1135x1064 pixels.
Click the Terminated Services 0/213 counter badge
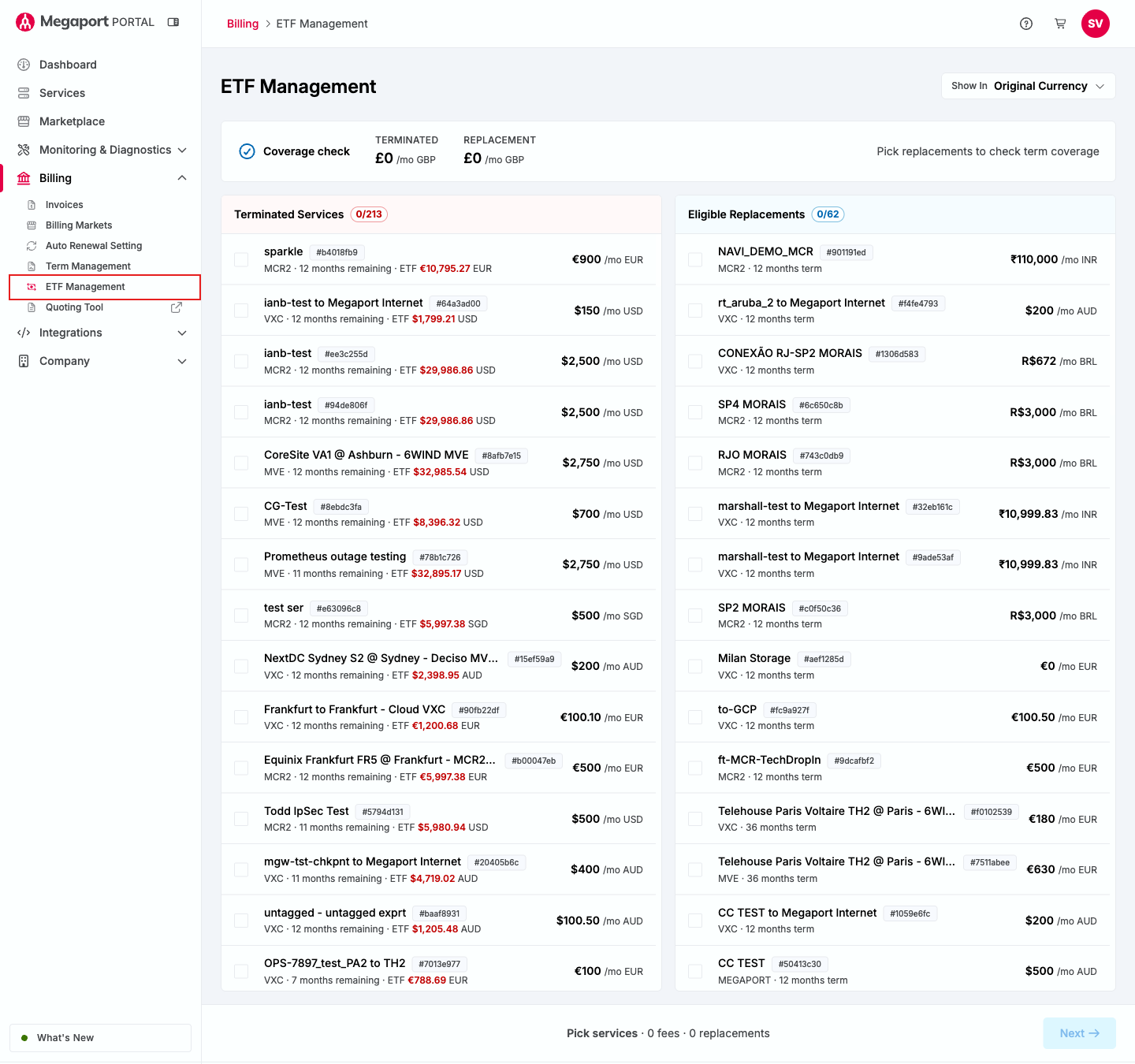(369, 214)
